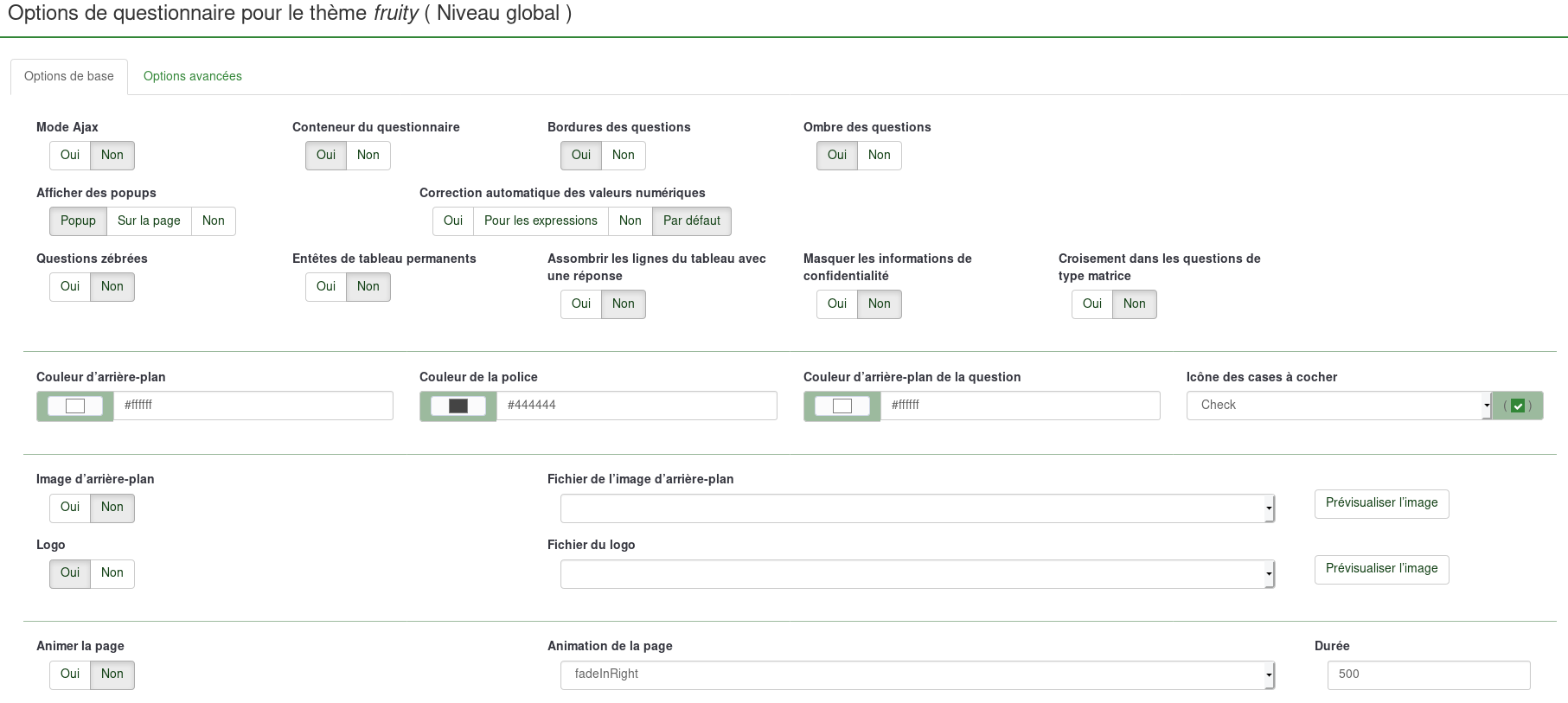Click the green check icon preview
1568x703 pixels.
point(1517,406)
